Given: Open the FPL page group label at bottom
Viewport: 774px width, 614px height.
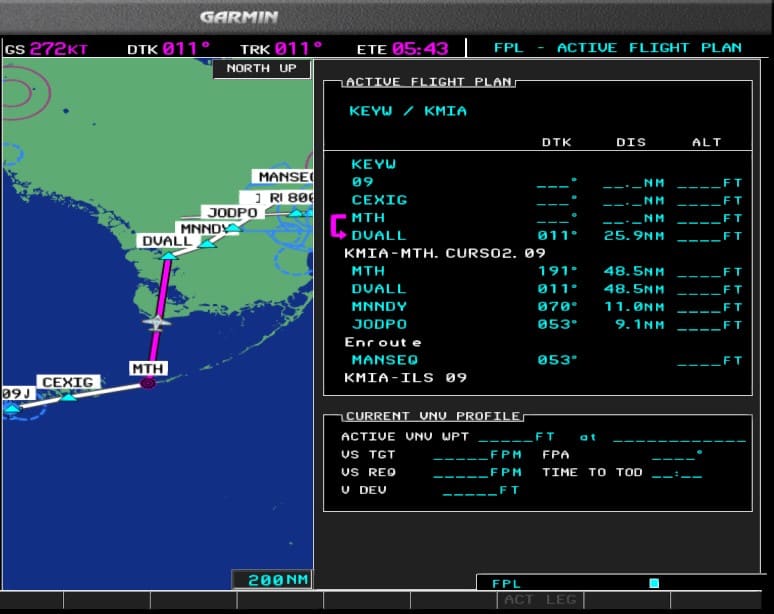Looking at the screenshot, I should tap(507, 583).
